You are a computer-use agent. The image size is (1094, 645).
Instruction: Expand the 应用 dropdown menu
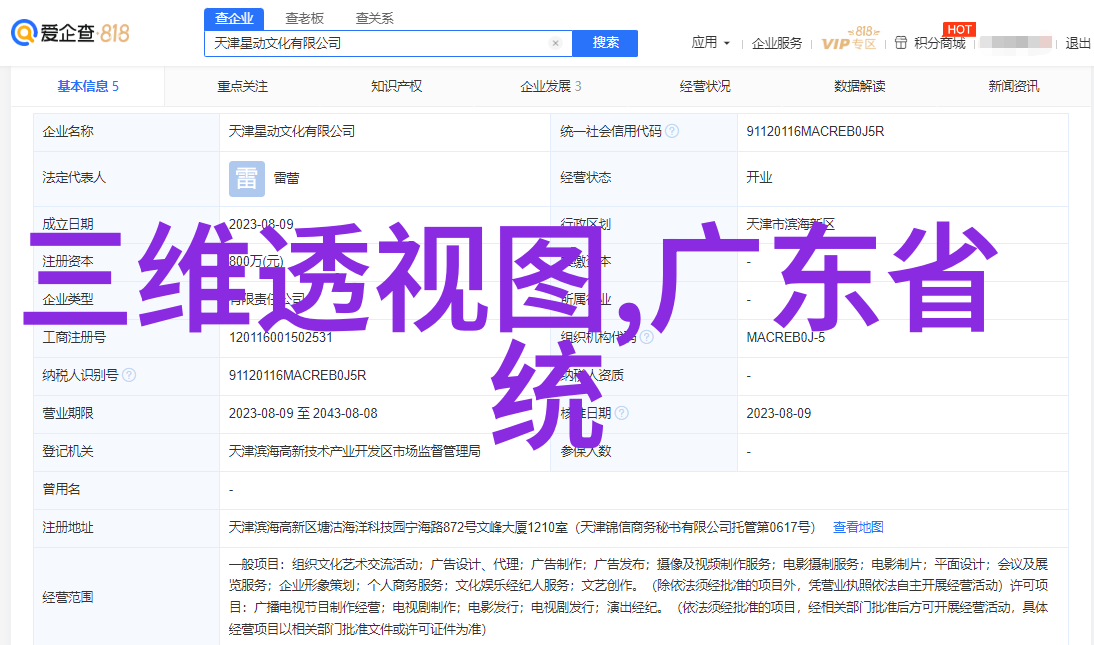point(710,43)
